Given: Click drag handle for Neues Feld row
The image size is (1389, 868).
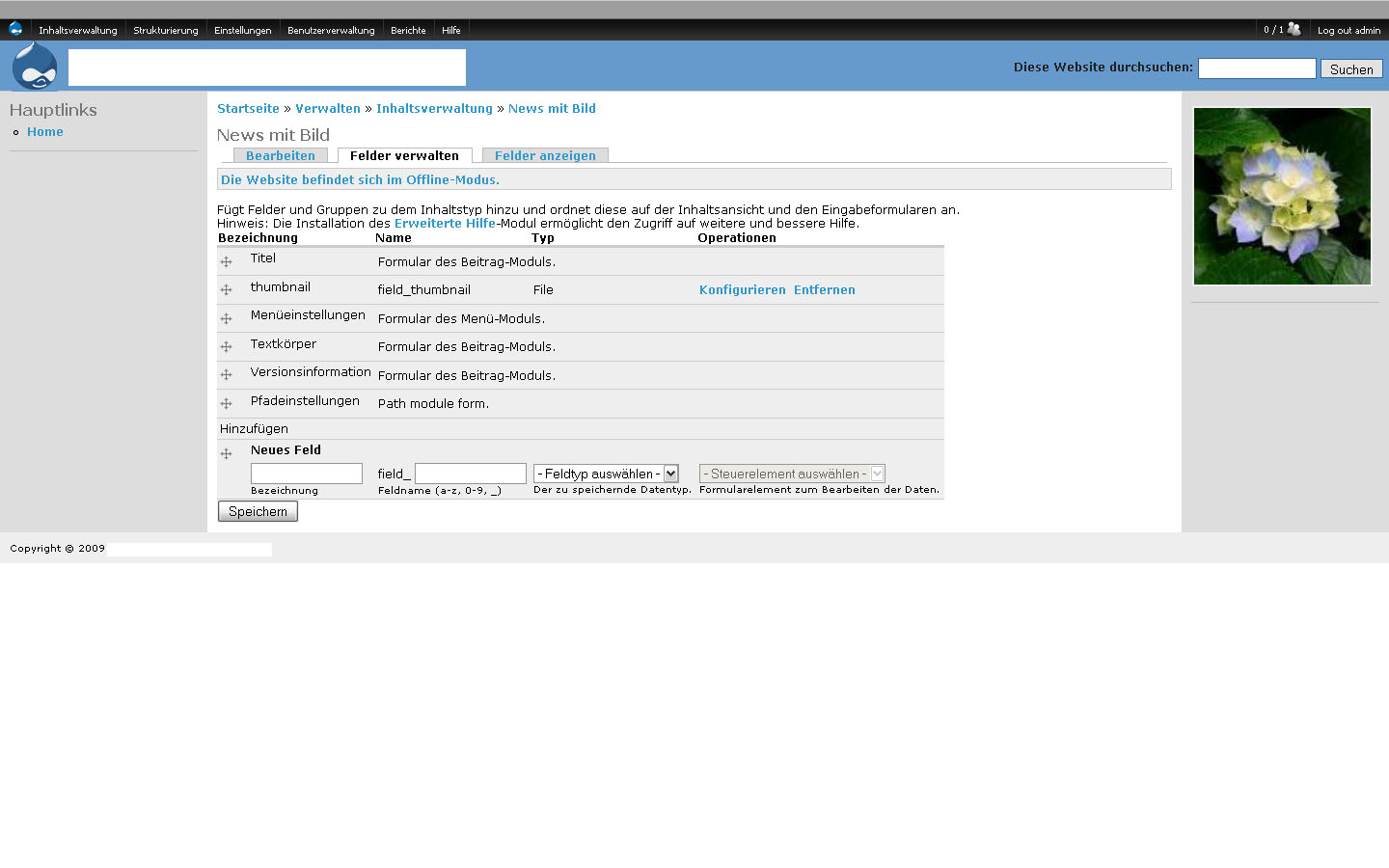Looking at the screenshot, I should click(x=226, y=453).
